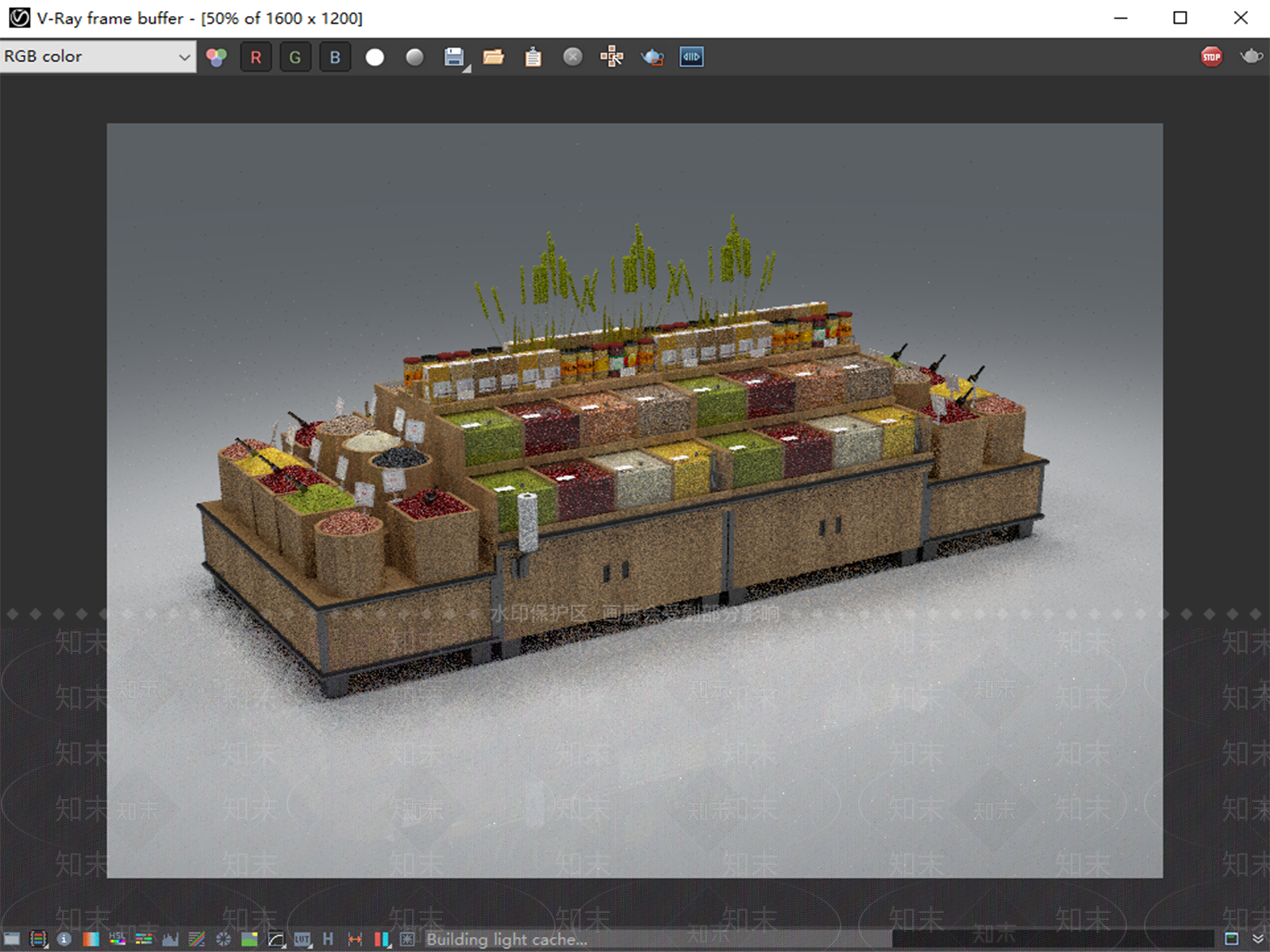Maximize the V-Ray frame buffer window

[x=1180, y=17]
